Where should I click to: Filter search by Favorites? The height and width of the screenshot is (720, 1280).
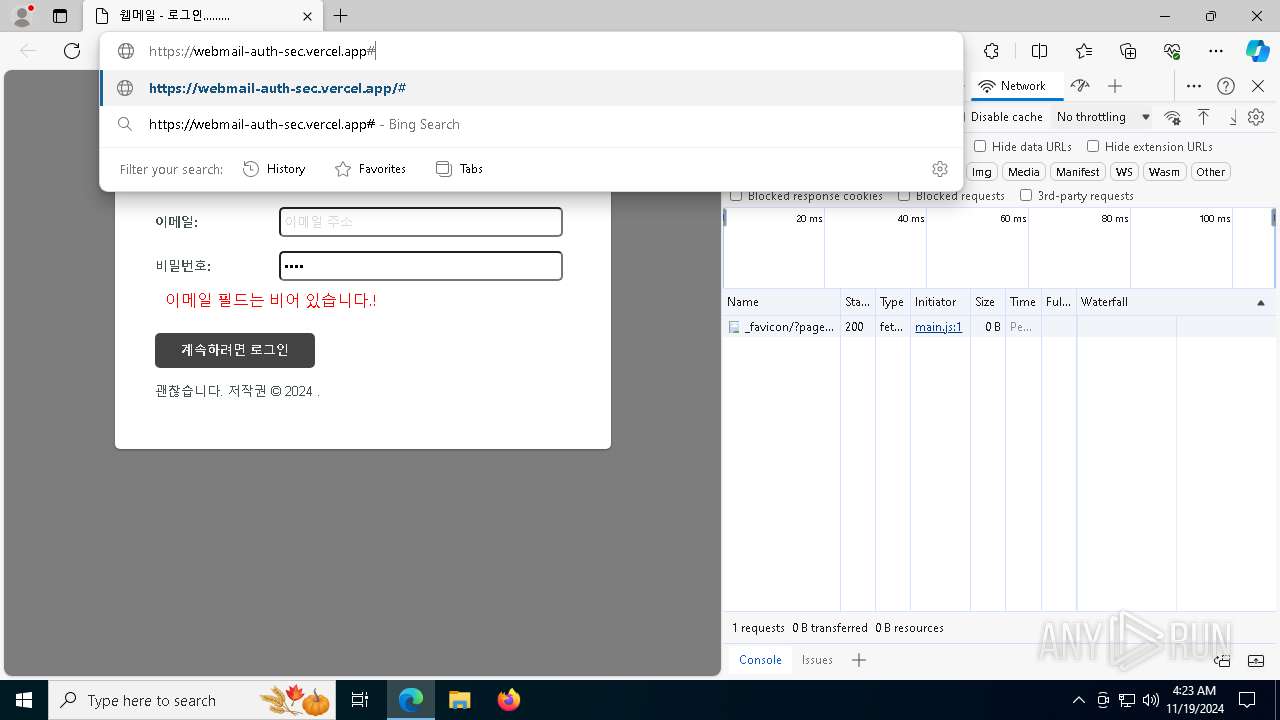click(370, 169)
